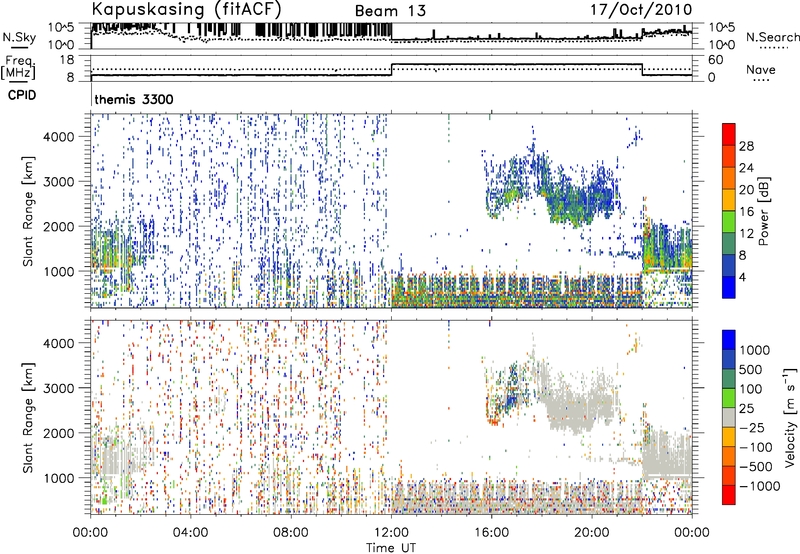Click the '-500' tick on velocity colorbar
This screenshot has height=554, width=800.
[756, 466]
